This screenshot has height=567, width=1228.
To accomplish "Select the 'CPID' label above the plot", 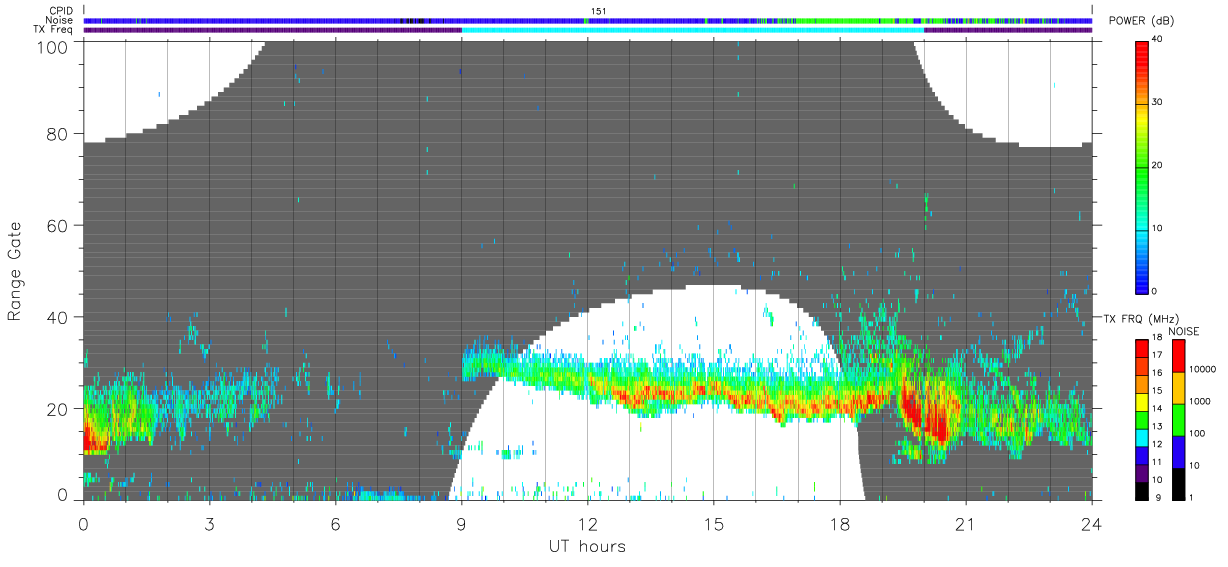I will click(62, 11).
